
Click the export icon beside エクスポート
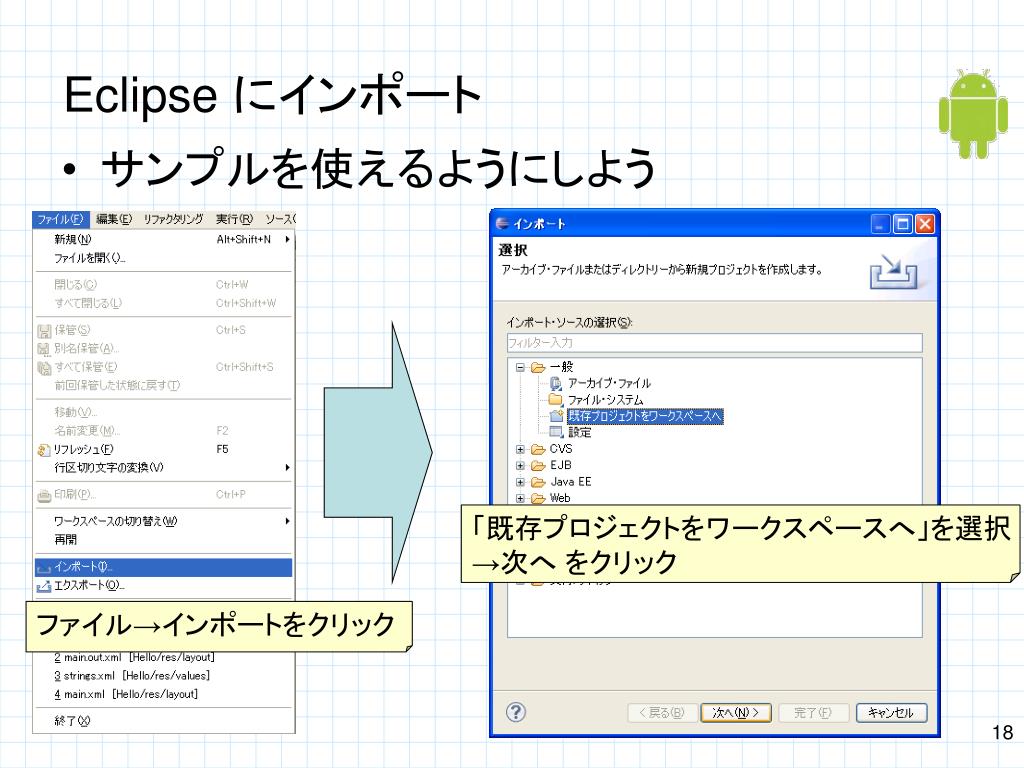point(44,586)
